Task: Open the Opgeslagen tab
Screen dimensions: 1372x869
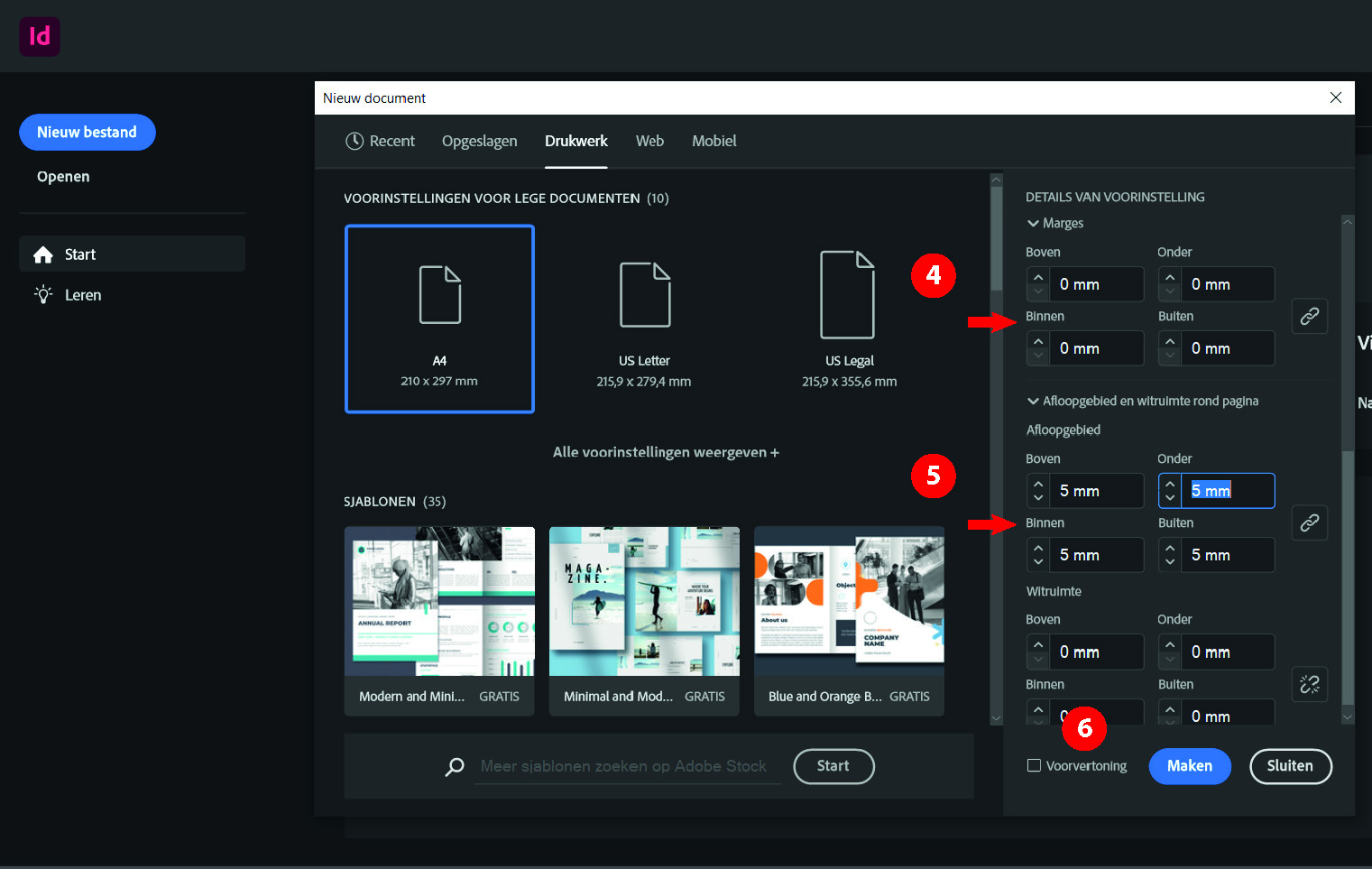Action: click(479, 141)
